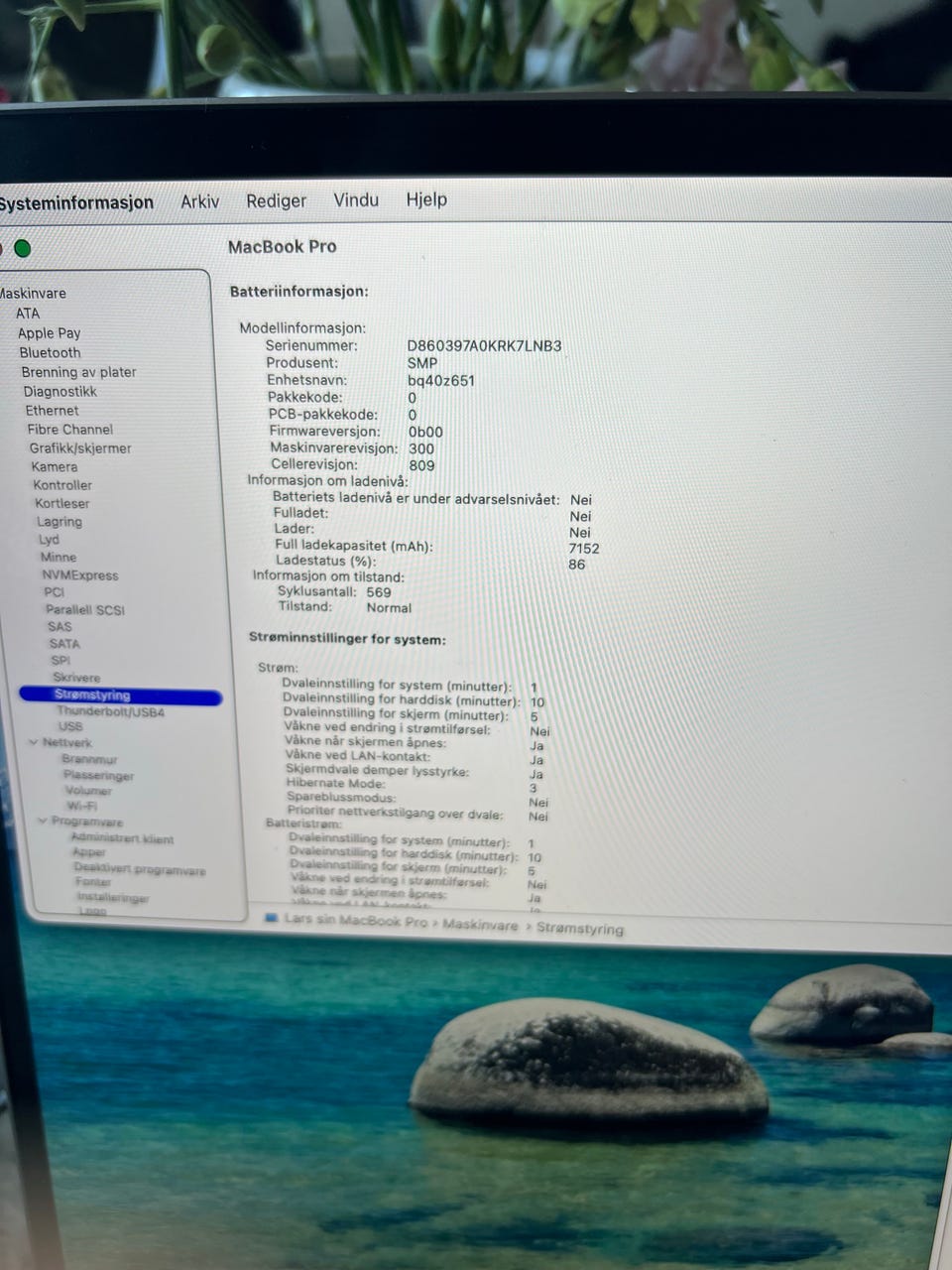Select Parallell SCSI in the sidebar
The image size is (952, 1270).
pyautogui.click(x=85, y=609)
